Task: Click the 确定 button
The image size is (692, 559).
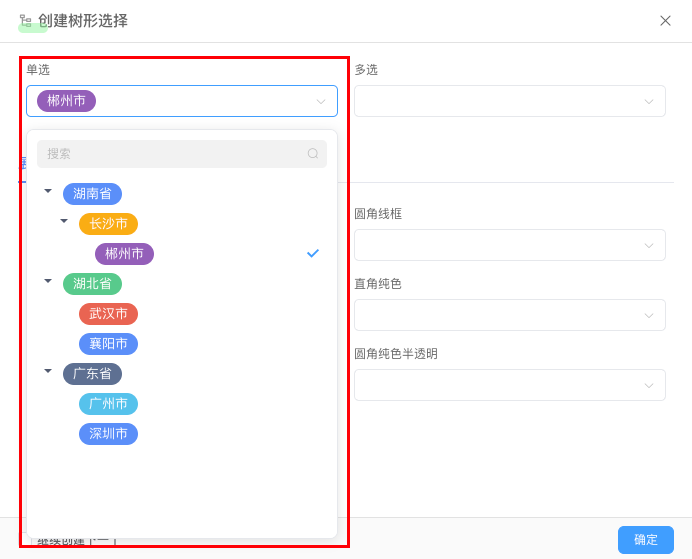Action: pyautogui.click(x=645, y=540)
